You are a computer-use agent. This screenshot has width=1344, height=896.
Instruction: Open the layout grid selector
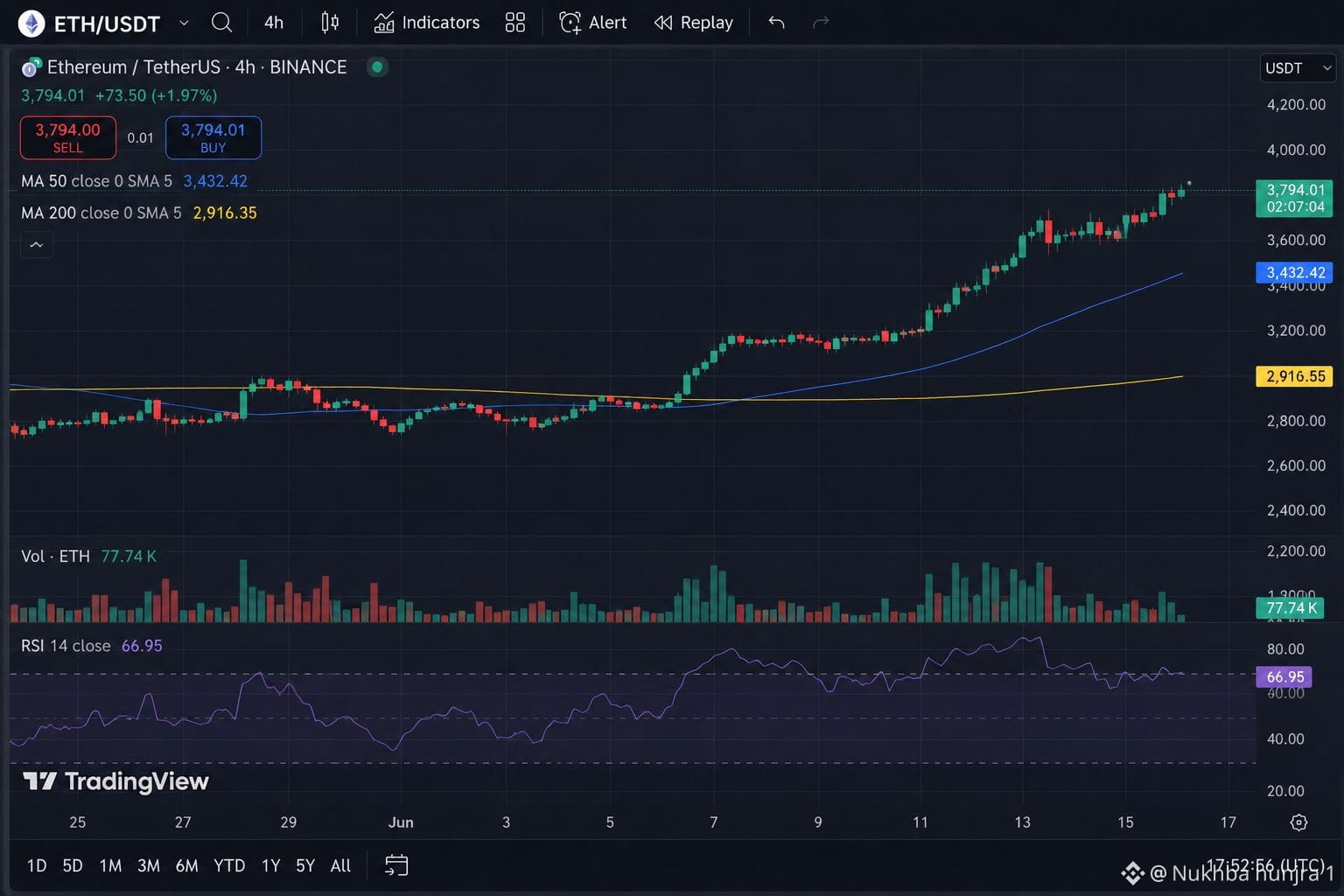[x=515, y=23]
